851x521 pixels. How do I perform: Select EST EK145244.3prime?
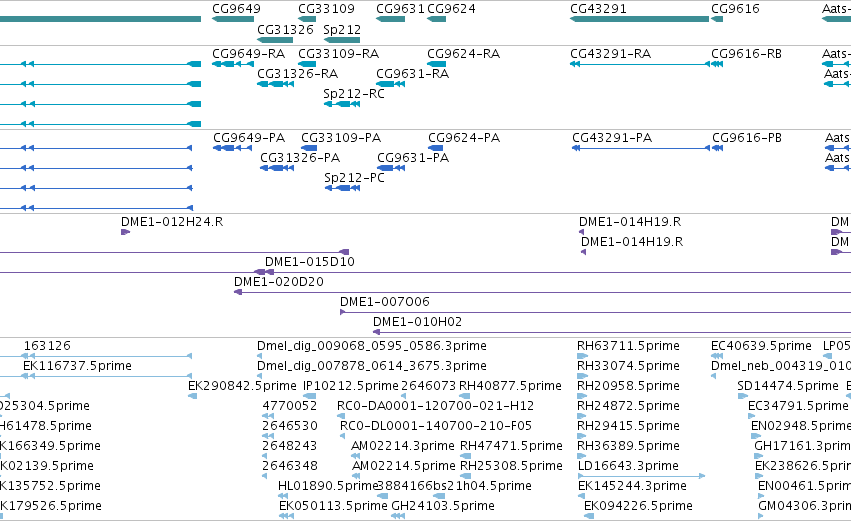tap(633, 486)
